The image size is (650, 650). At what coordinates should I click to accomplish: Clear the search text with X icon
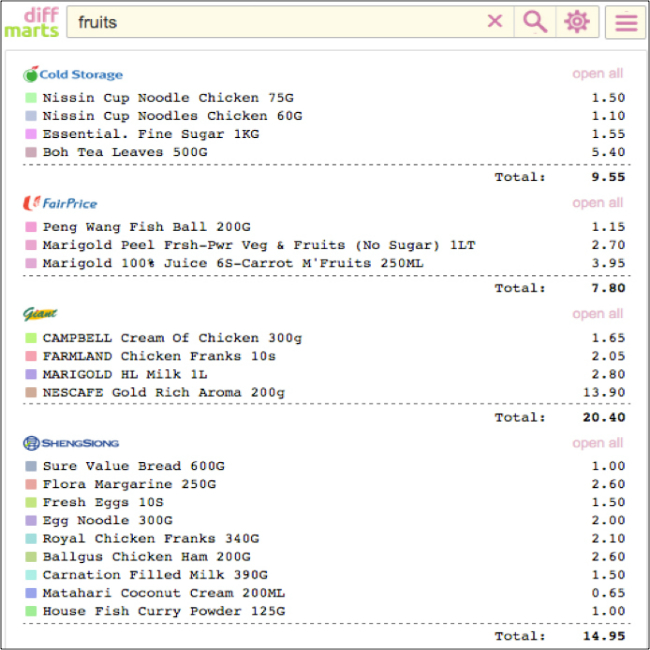pyautogui.click(x=495, y=22)
